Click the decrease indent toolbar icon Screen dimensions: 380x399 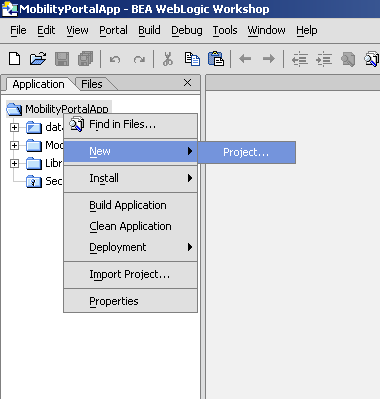[300, 59]
